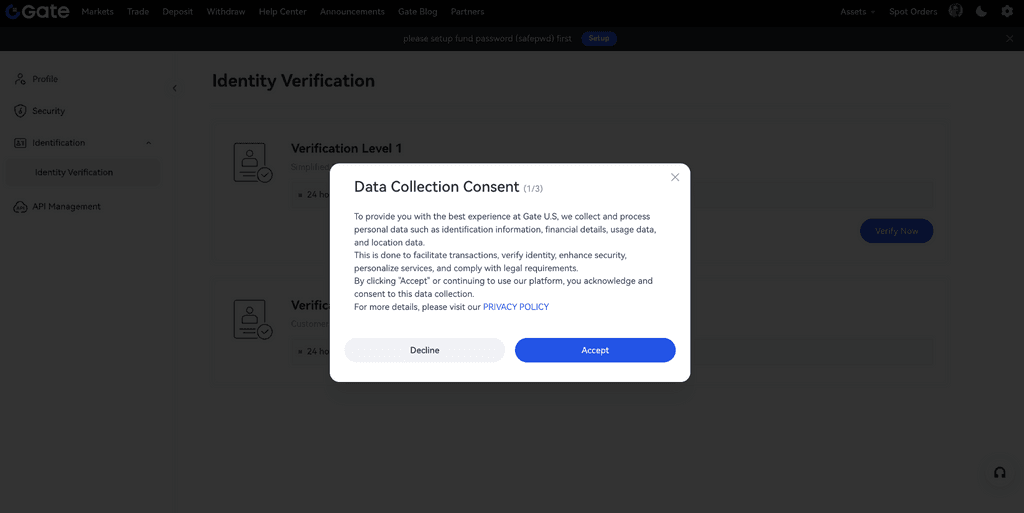Click the API Management cloud icon
Image resolution: width=1024 pixels, height=513 pixels.
[x=20, y=207]
